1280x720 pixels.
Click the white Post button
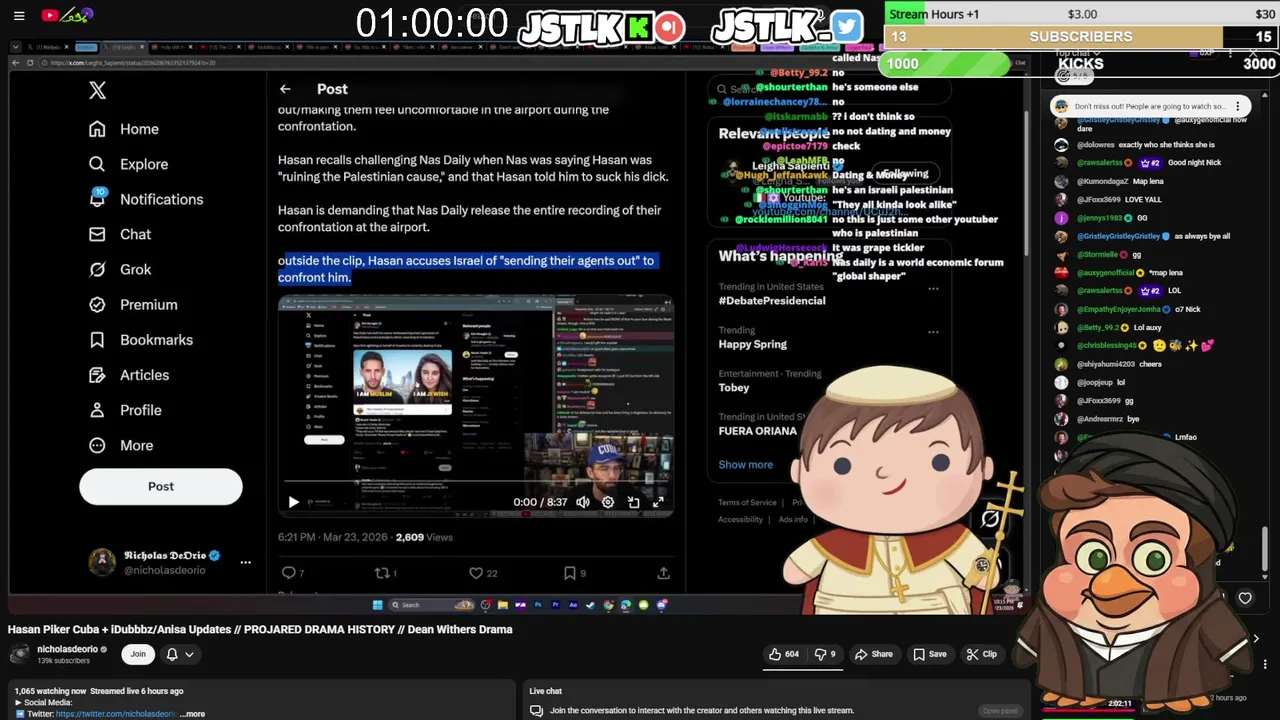pyautogui.click(x=161, y=486)
